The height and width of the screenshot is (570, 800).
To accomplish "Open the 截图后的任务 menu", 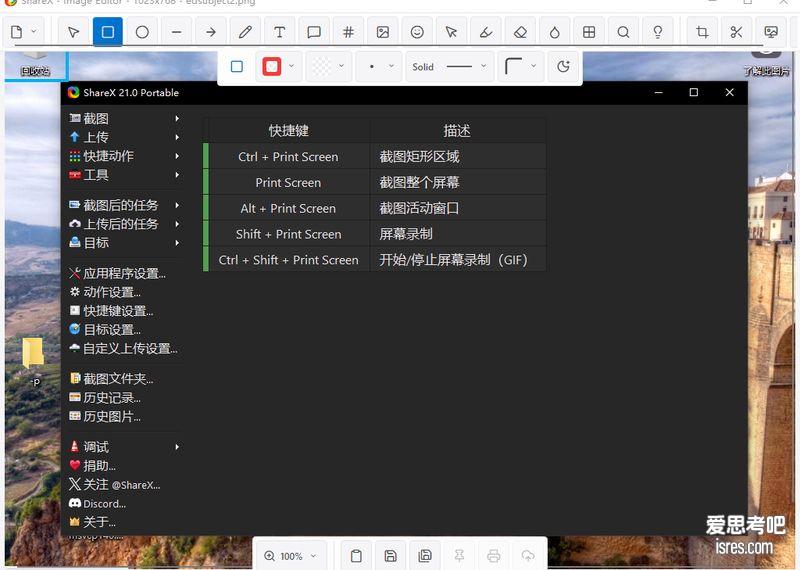I will point(124,205).
